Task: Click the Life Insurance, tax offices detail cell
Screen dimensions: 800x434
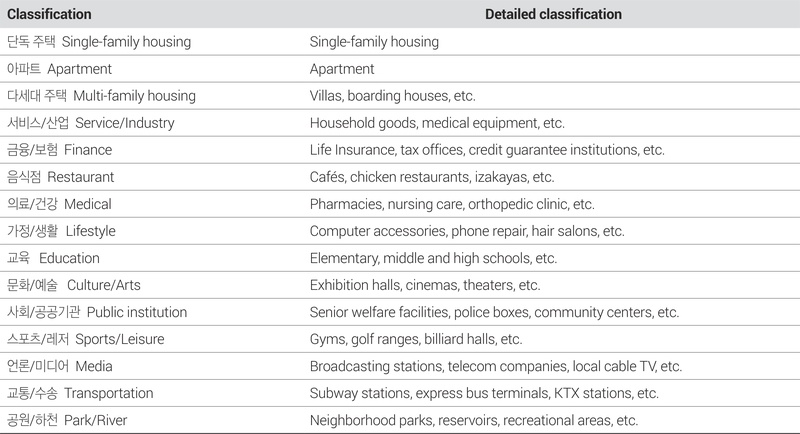Action: point(487,150)
